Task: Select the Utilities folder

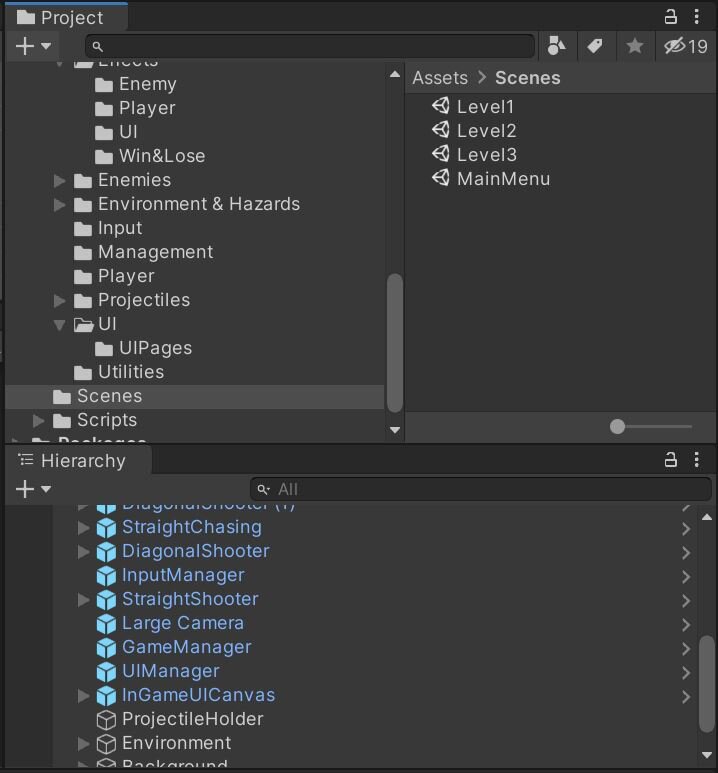Action: click(119, 372)
